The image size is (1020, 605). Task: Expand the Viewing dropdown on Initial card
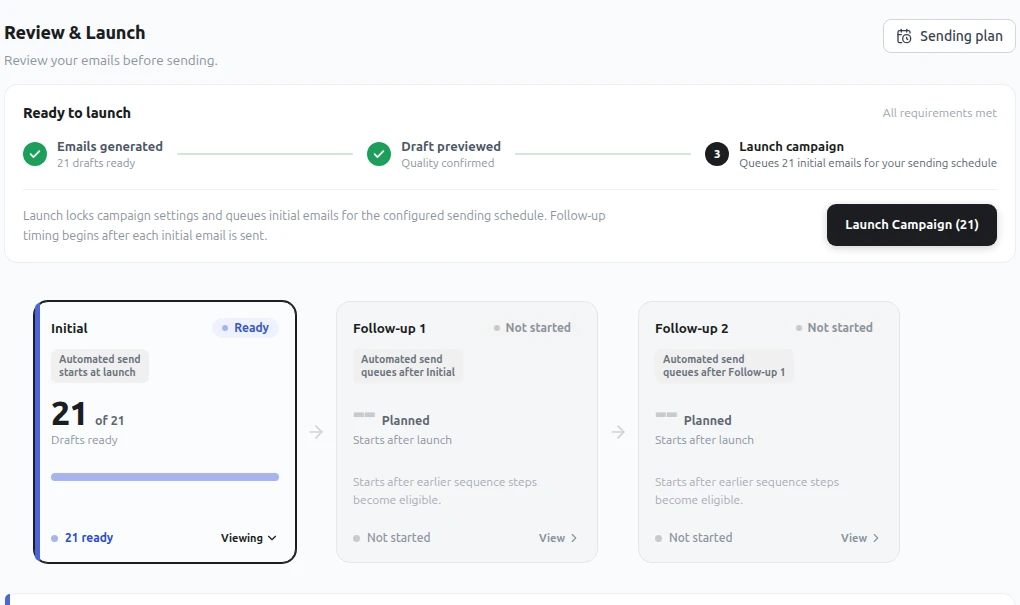pyautogui.click(x=248, y=538)
